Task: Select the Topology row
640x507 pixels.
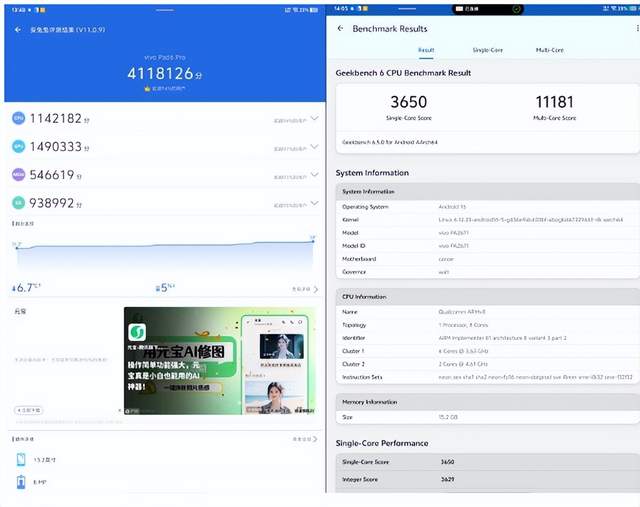Action: (487, 325)
